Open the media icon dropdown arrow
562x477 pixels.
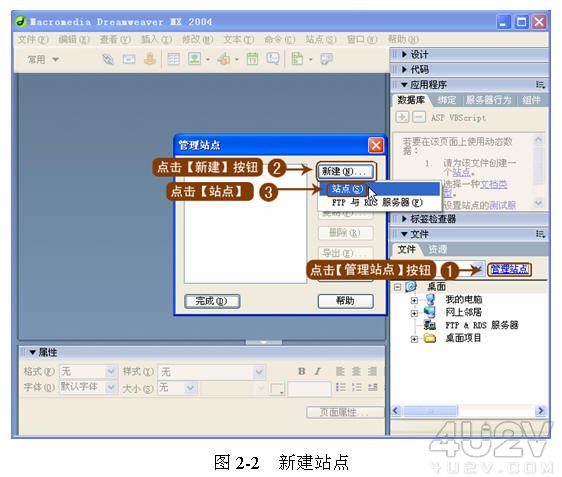click(x=237, y=59)
